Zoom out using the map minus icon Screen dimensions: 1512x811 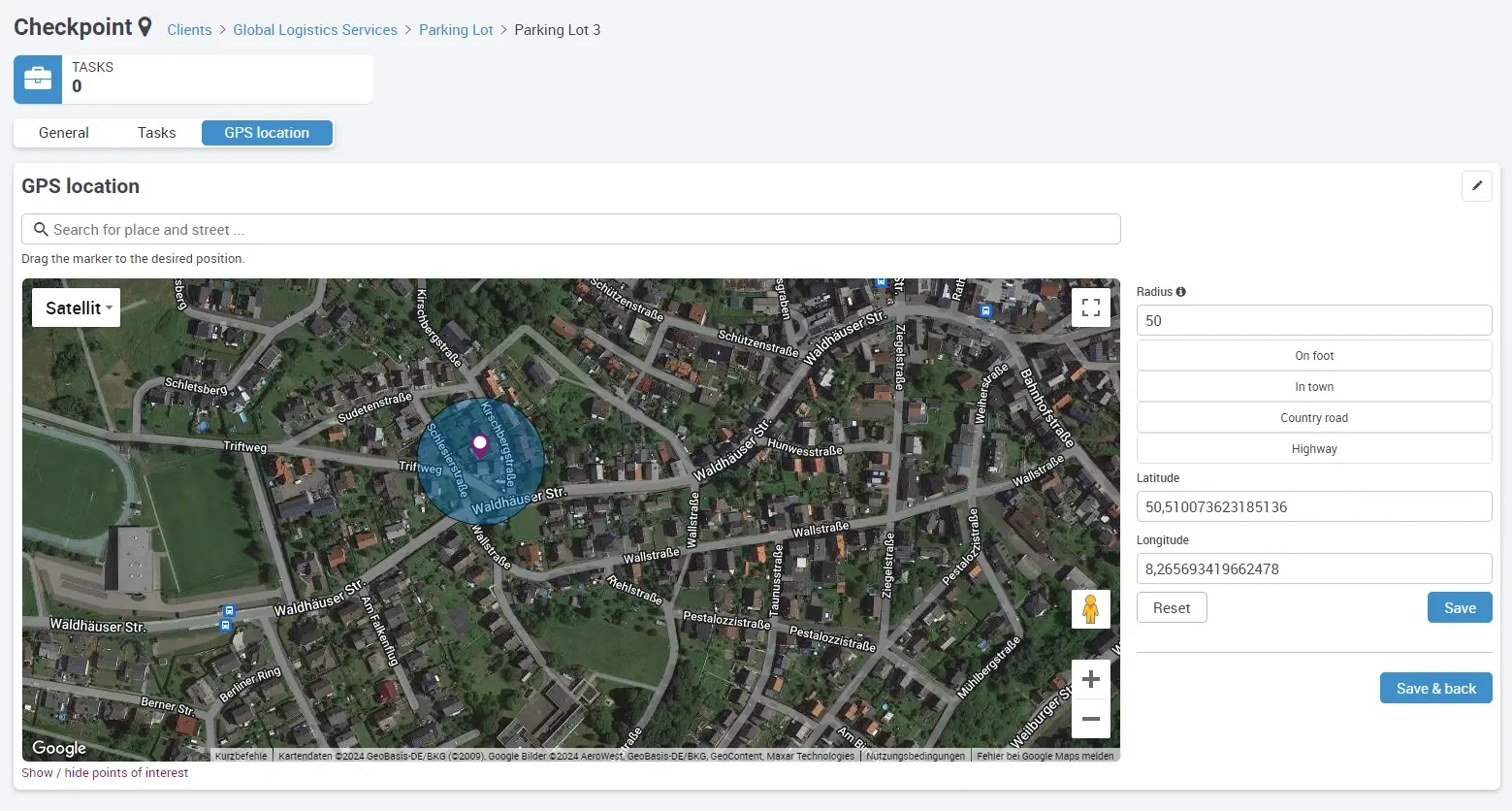coord(1090,719)
